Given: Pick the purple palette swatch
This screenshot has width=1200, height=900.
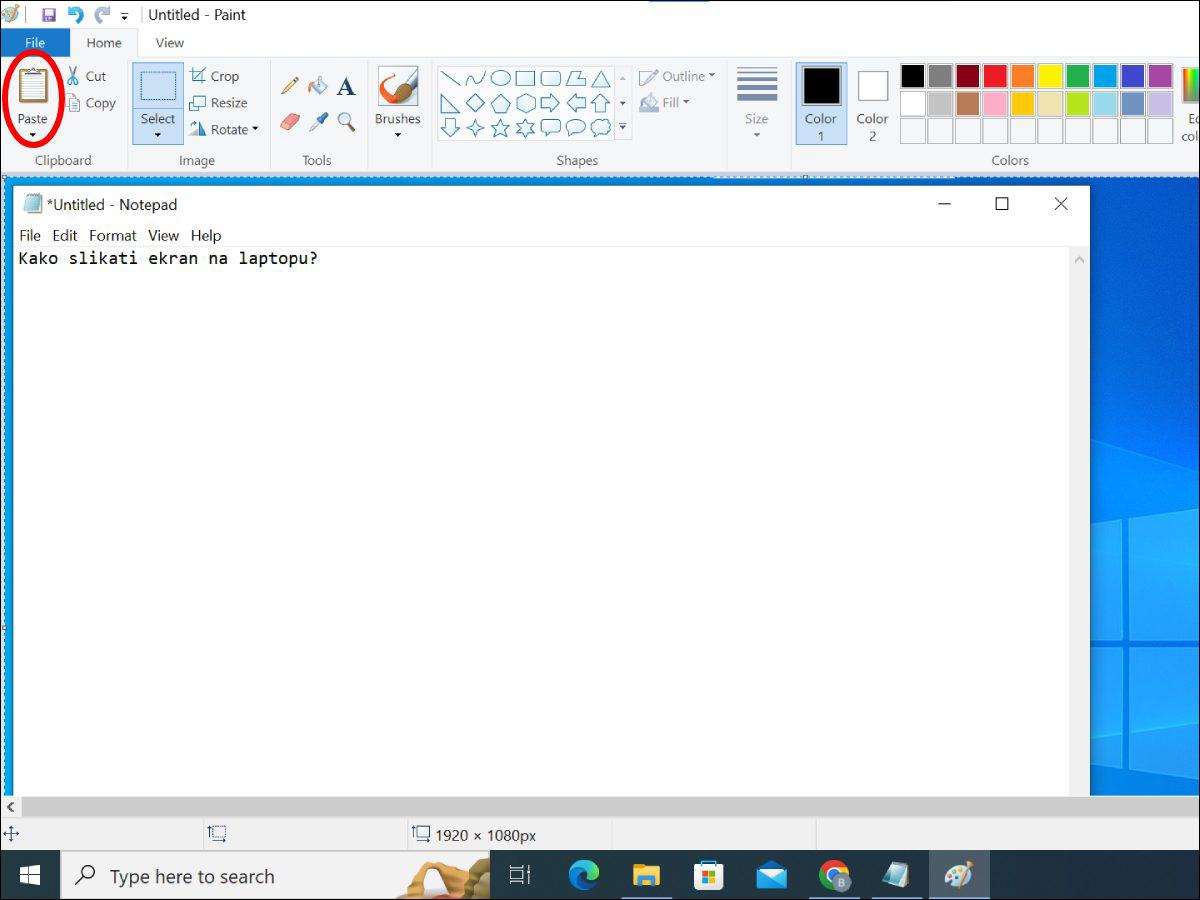Looking at the screenshot, I should (1160, 76).
